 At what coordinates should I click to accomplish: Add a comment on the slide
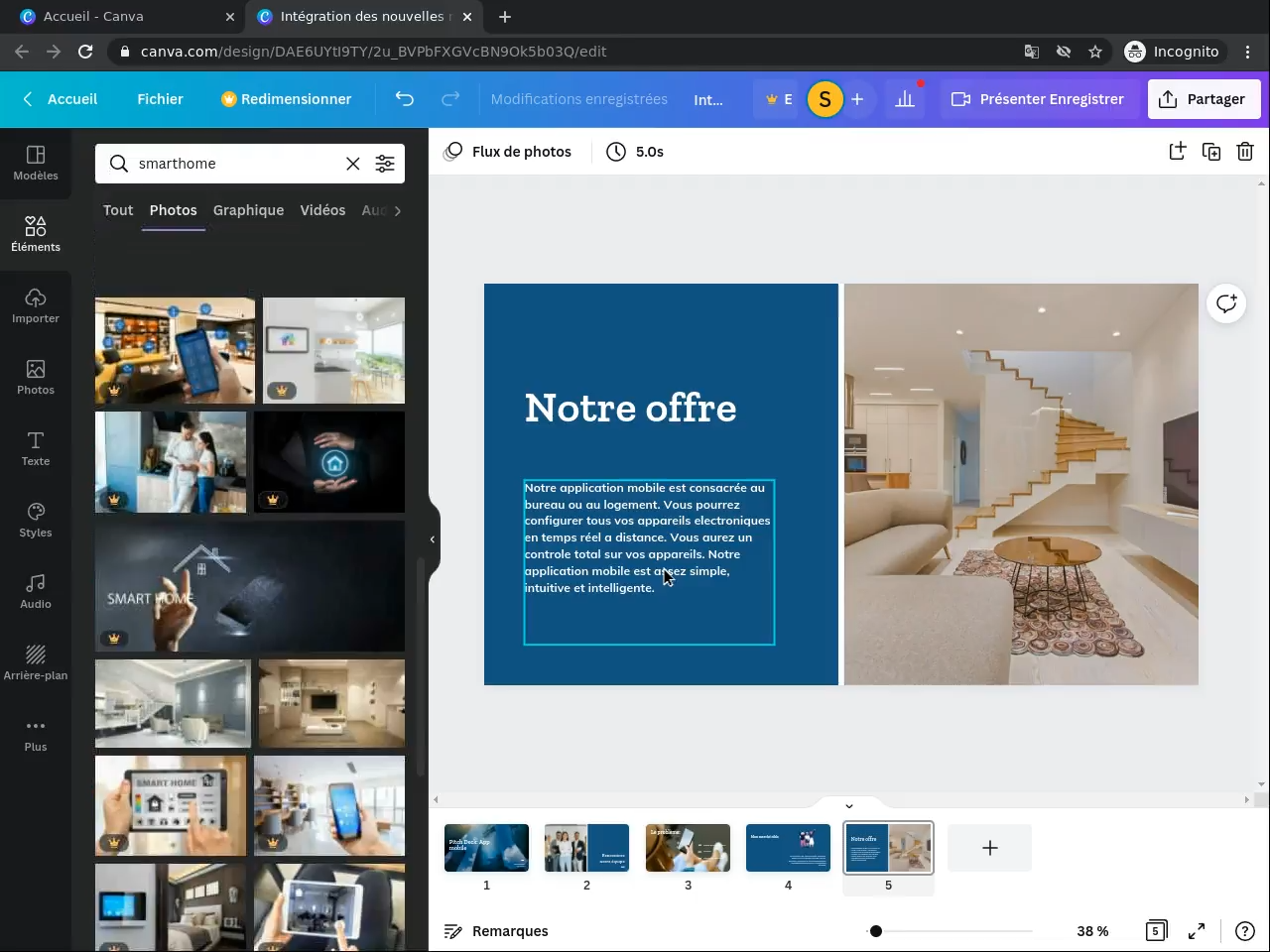1226,303
